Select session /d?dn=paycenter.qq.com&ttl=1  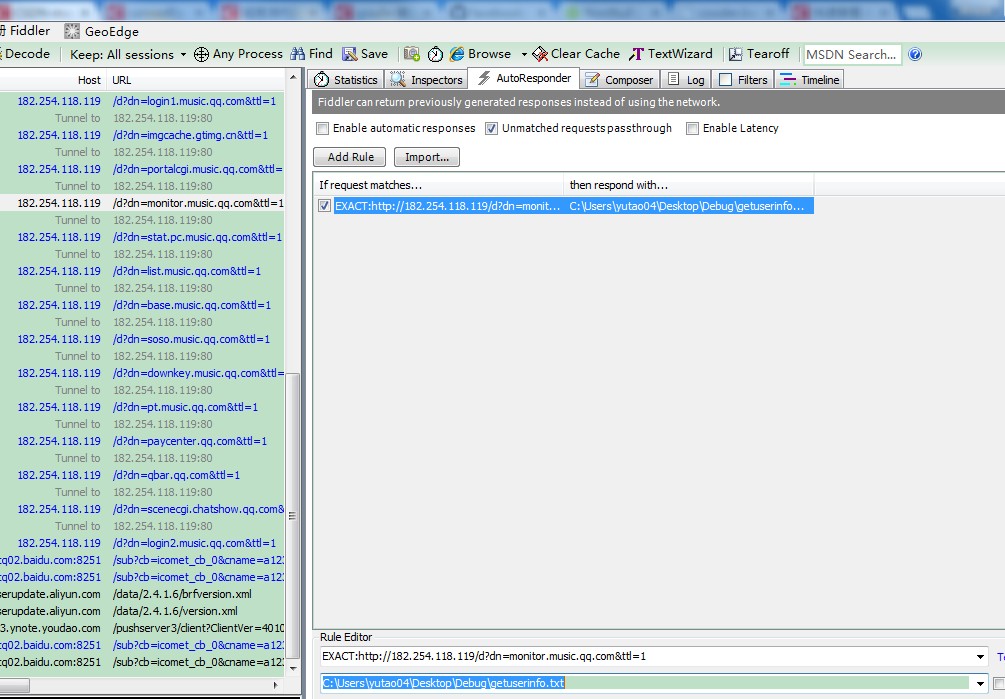(x=142, y=441)
